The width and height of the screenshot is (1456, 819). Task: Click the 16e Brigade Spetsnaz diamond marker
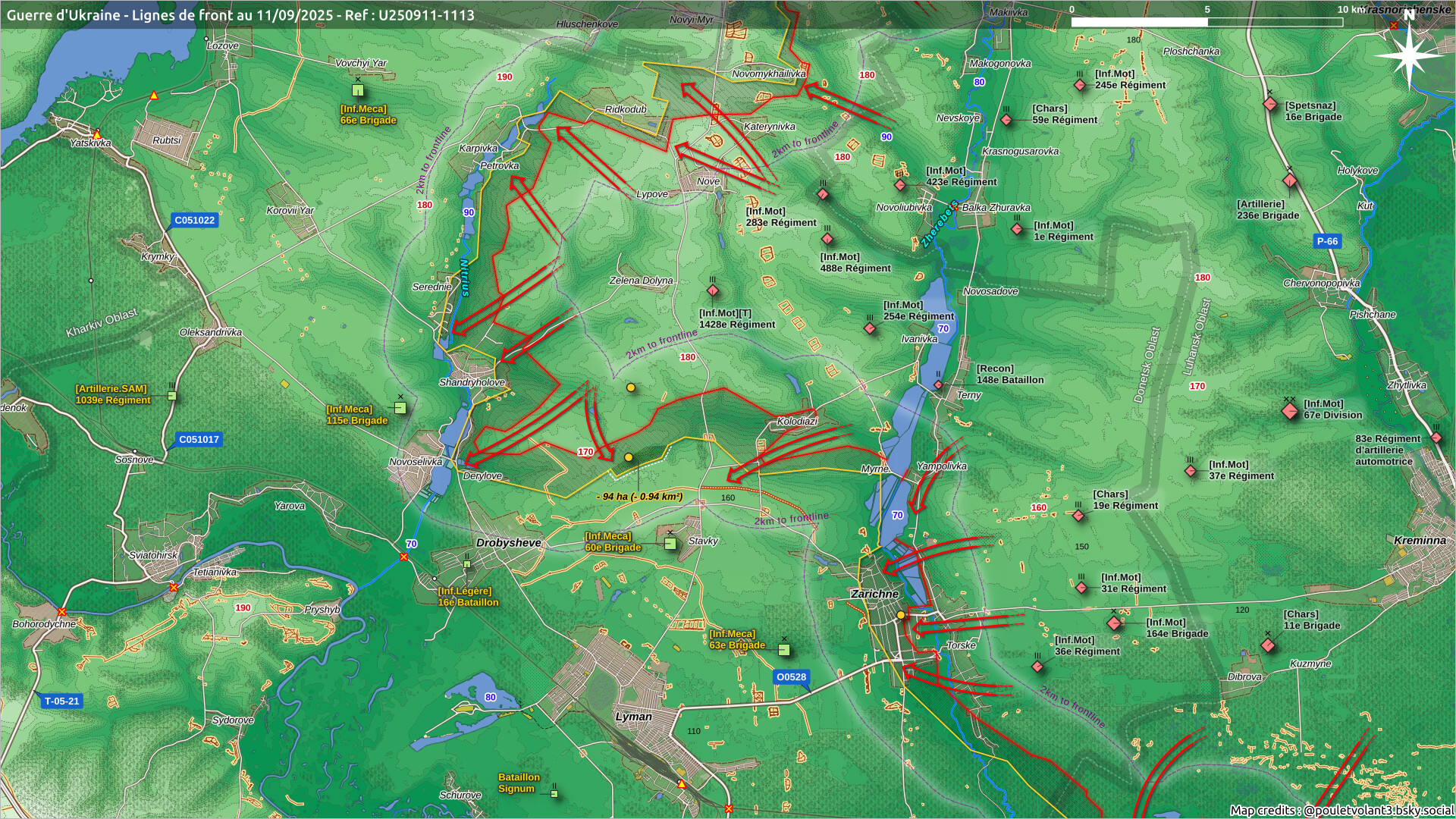1270,105
